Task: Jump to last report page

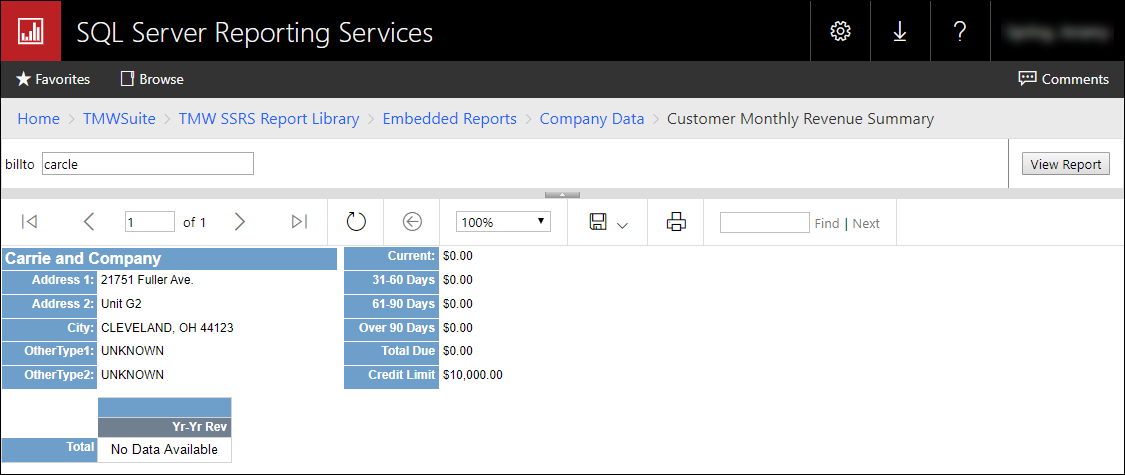Action: (299, 222)
